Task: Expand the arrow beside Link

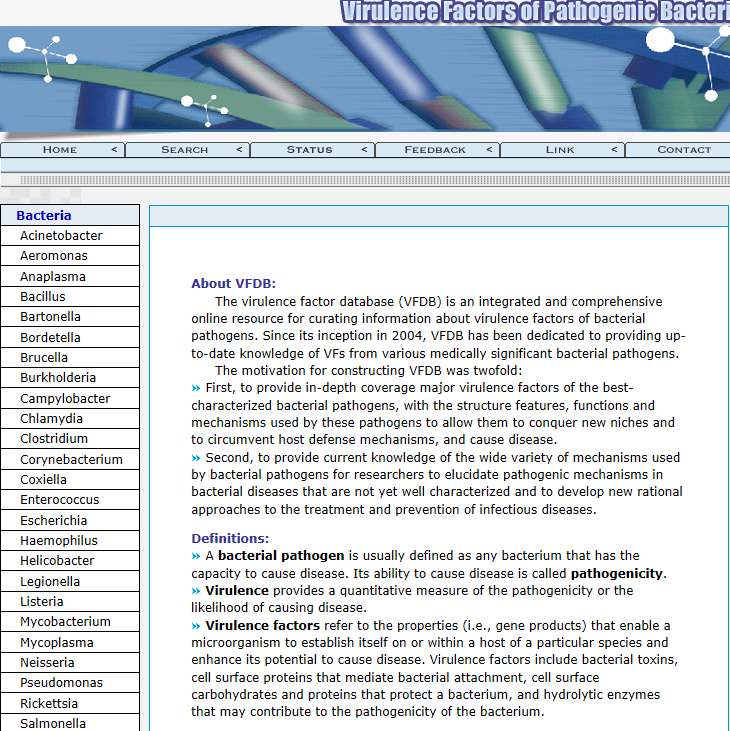Action: pyautogui.click(x=614, y=150)
